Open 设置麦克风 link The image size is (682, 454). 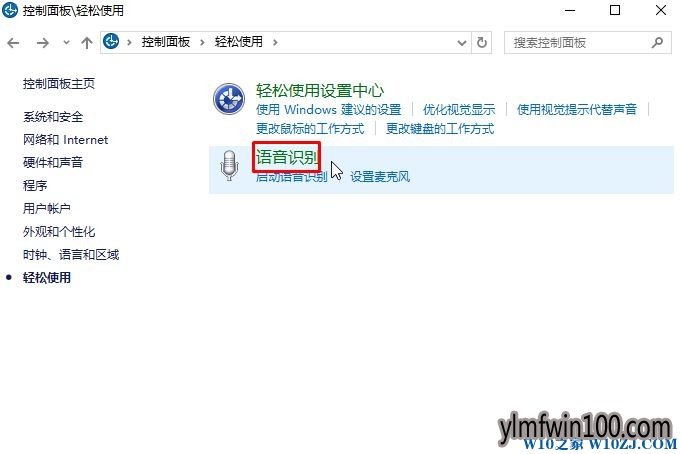[x=380, y=177]
